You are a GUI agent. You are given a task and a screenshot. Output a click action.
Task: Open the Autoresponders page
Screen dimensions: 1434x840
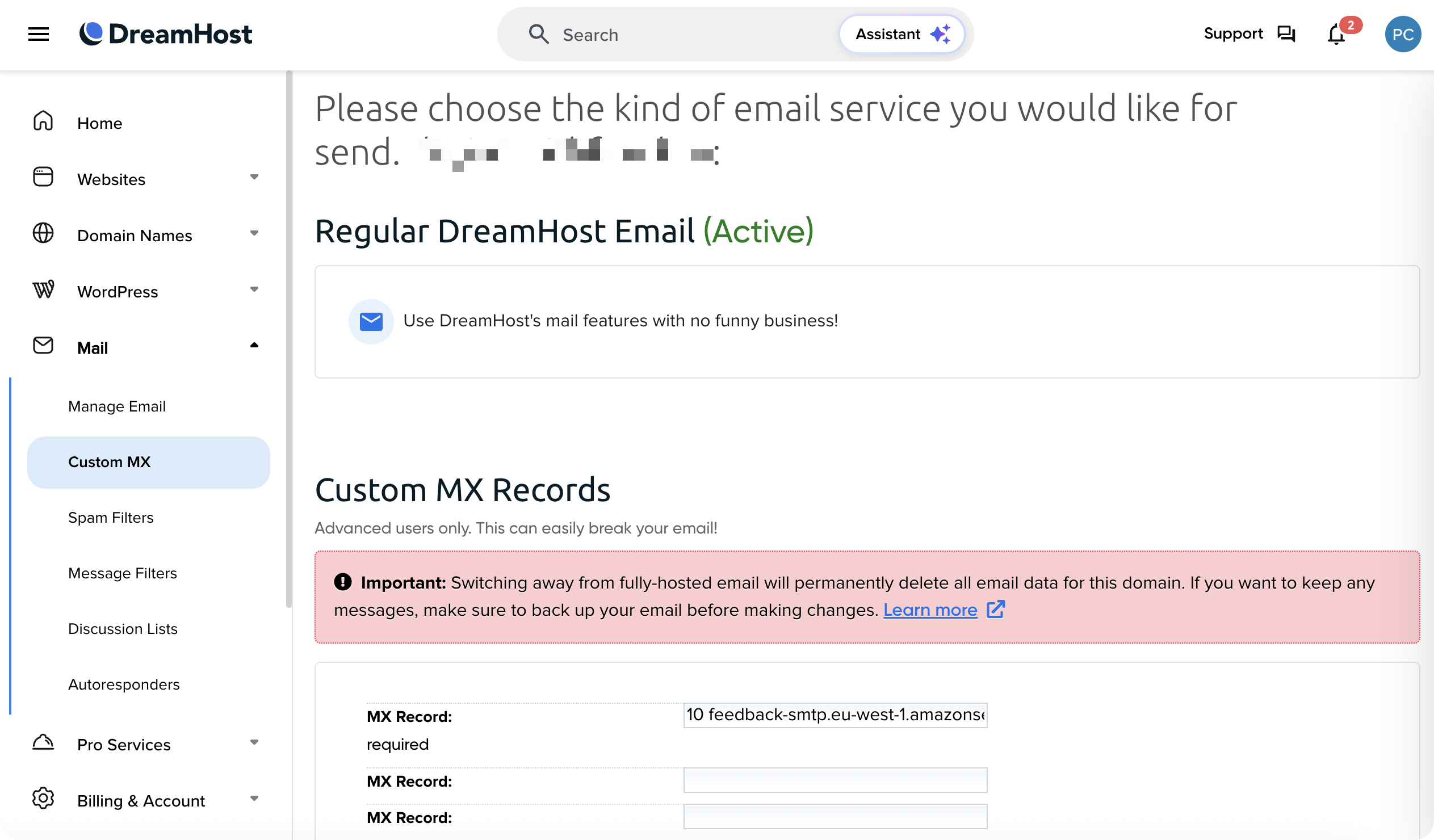[x=124, y=684]
